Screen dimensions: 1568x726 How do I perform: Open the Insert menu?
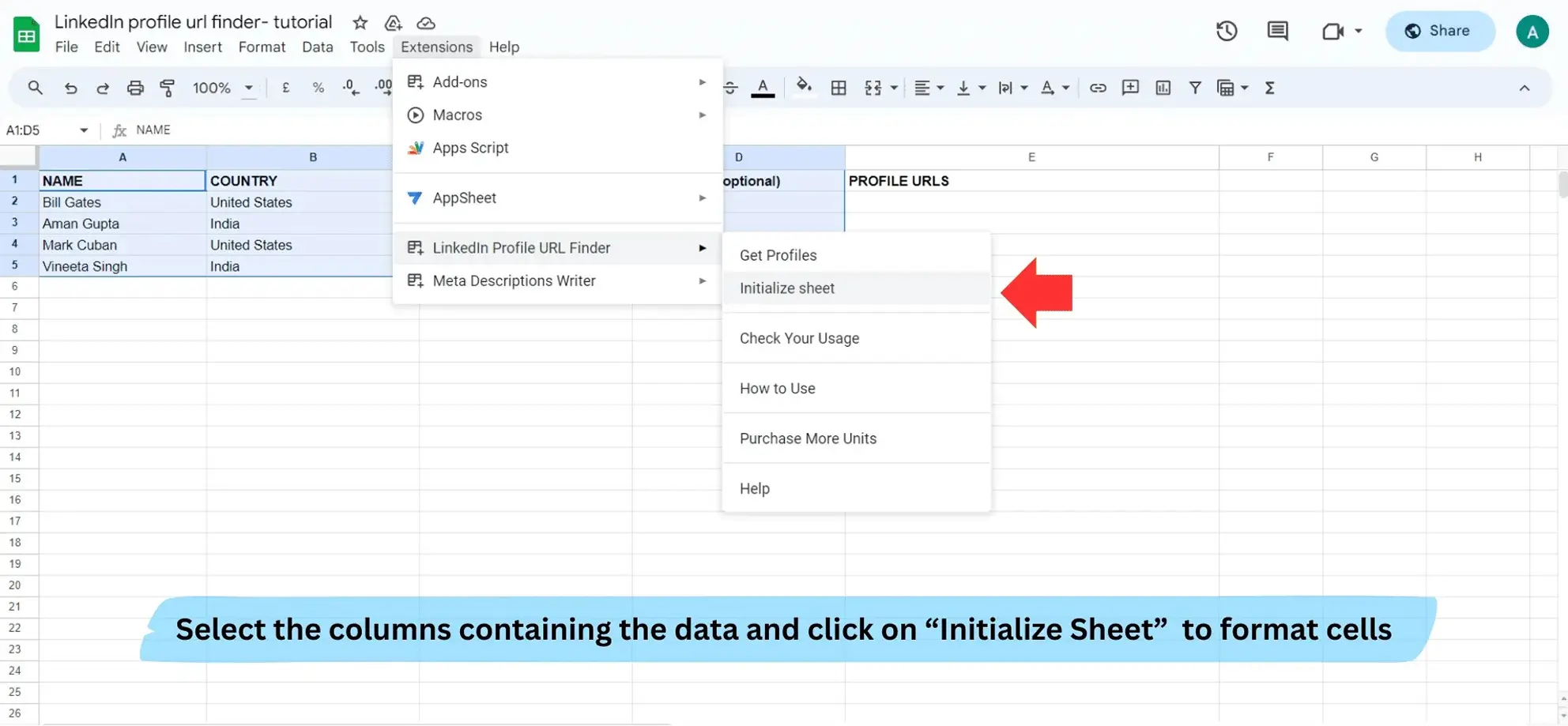click(202, 47)
